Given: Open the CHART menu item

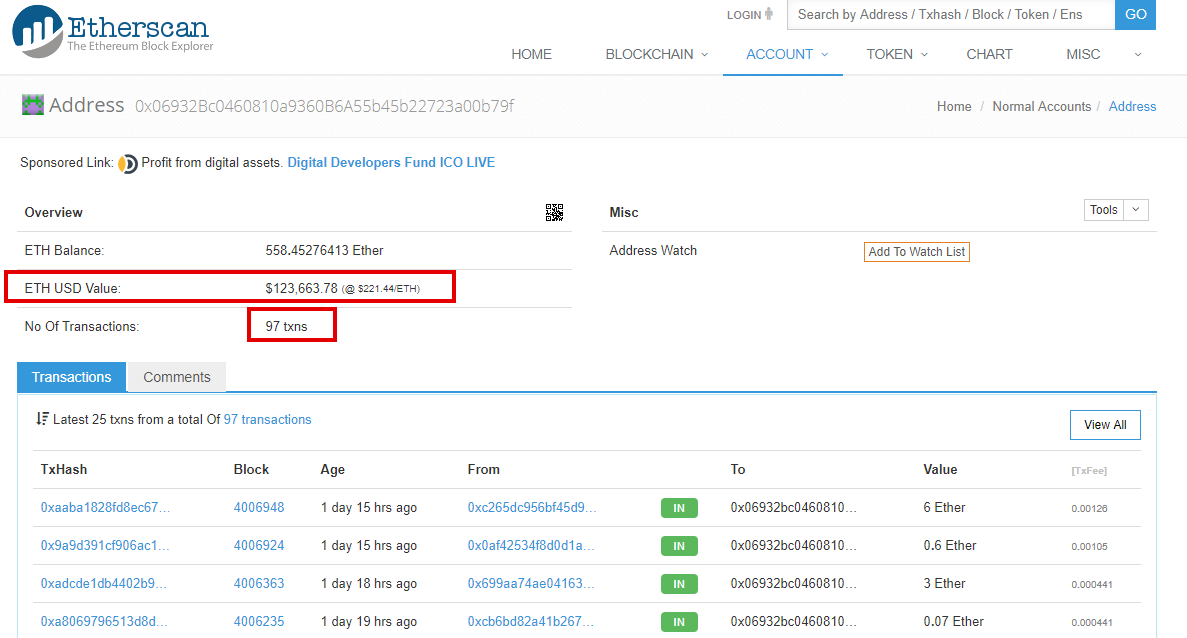Looking at the screenshot, I should pos(989,54).
